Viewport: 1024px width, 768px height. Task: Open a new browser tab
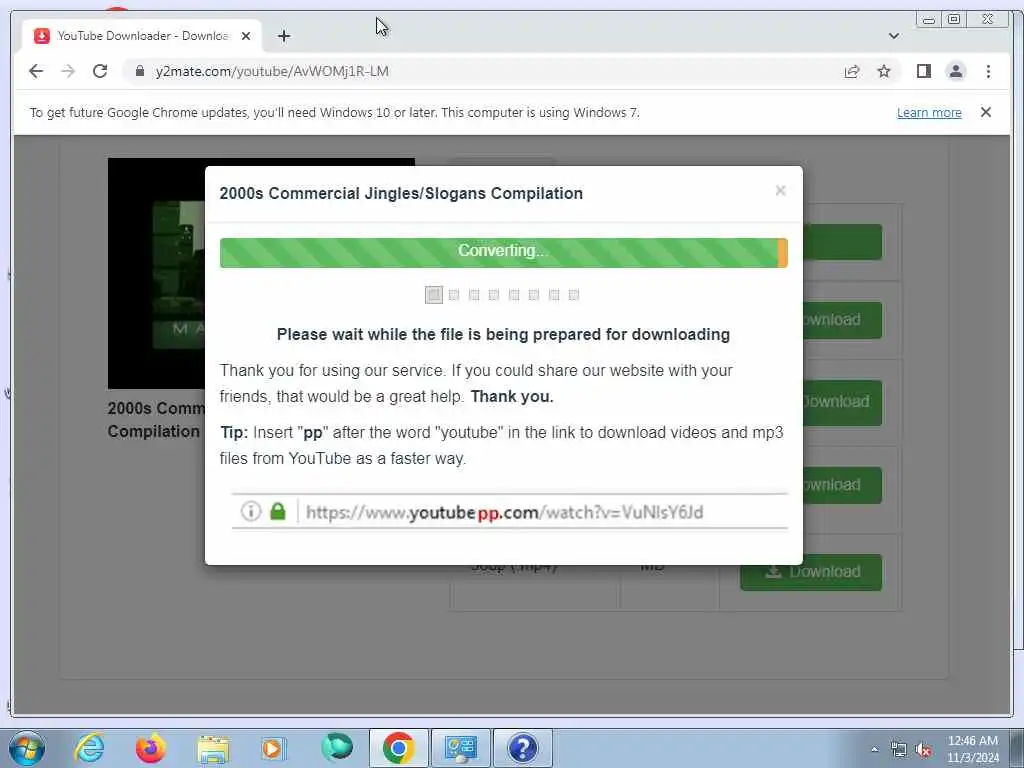pyautogui.click(x=283, y=36)
